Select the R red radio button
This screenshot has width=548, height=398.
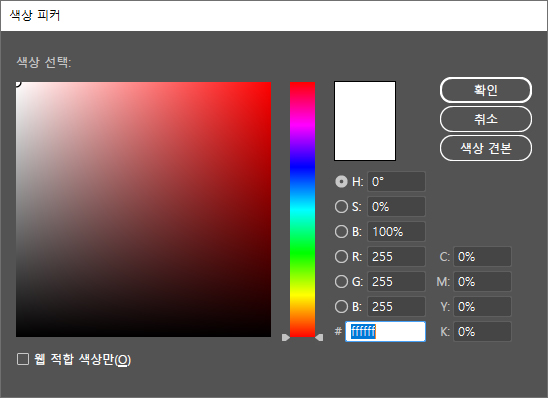pos(341,256)
